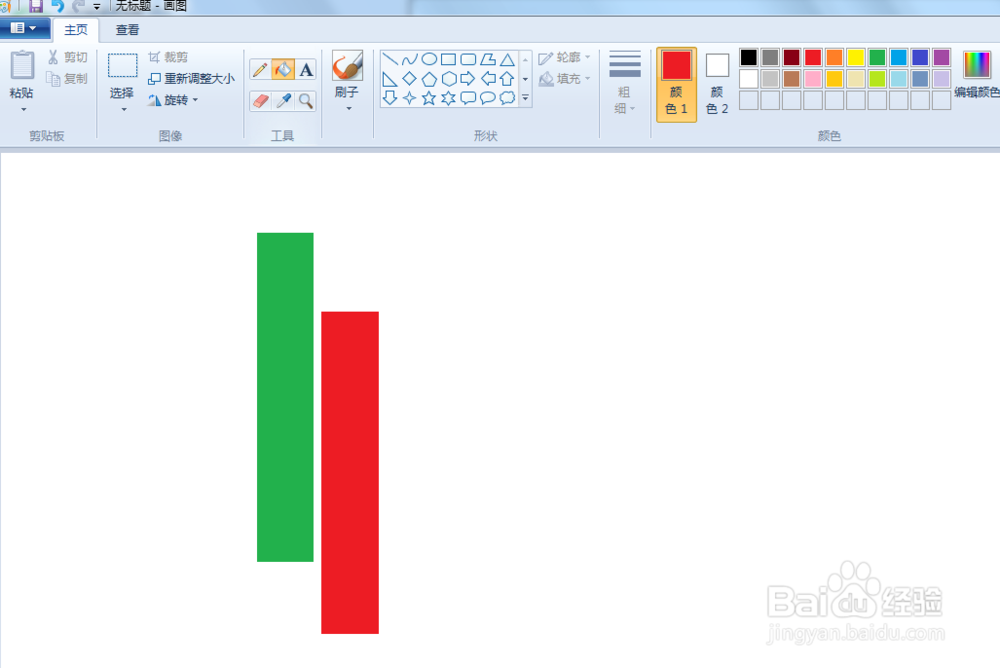This screenshot has height=668, width=1000.
Task: Open the blue Paint file menu button
Action: click(x=24, y=29)
